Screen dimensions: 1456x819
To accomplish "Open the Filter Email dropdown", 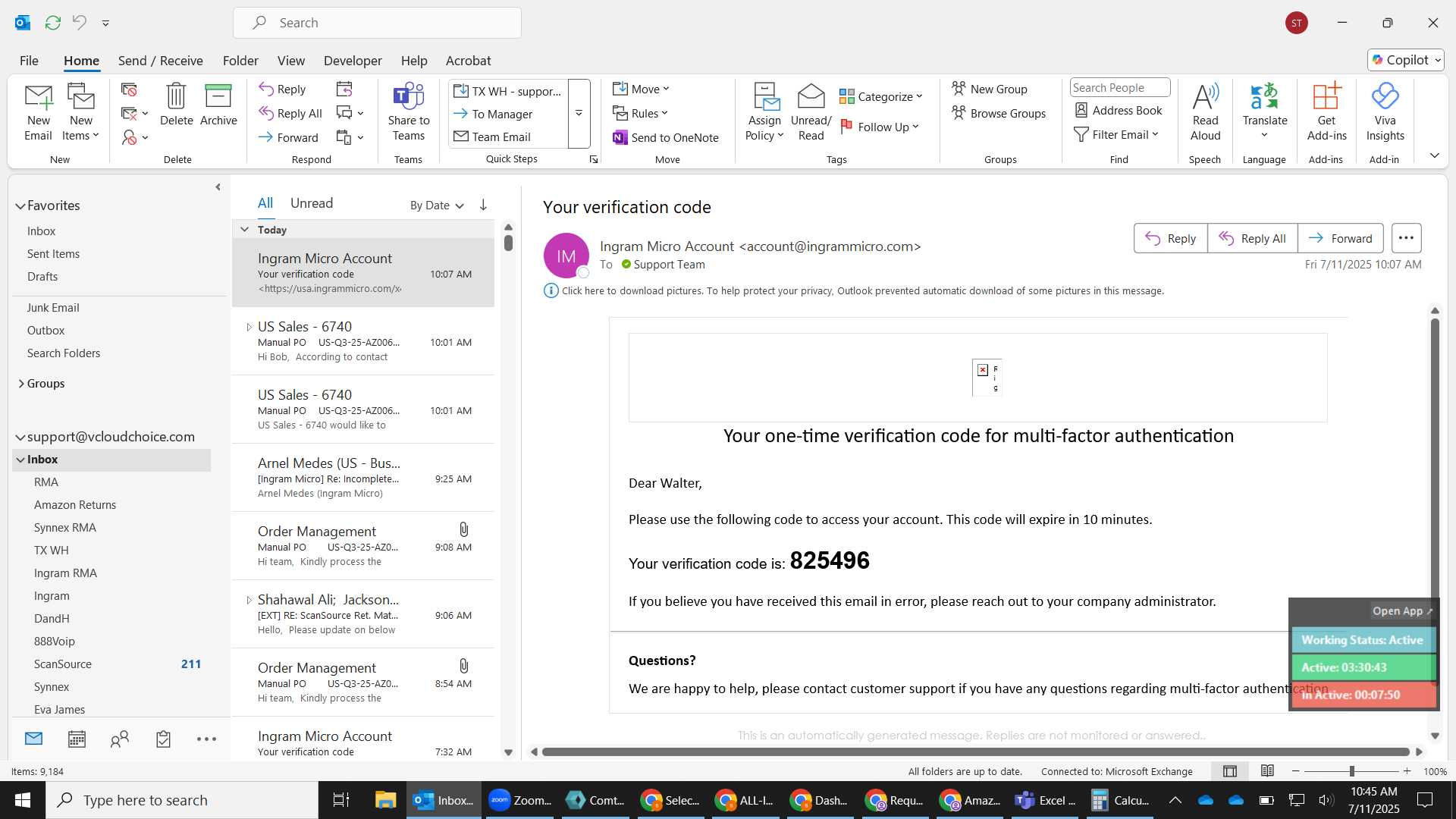I will [1116, 134].
